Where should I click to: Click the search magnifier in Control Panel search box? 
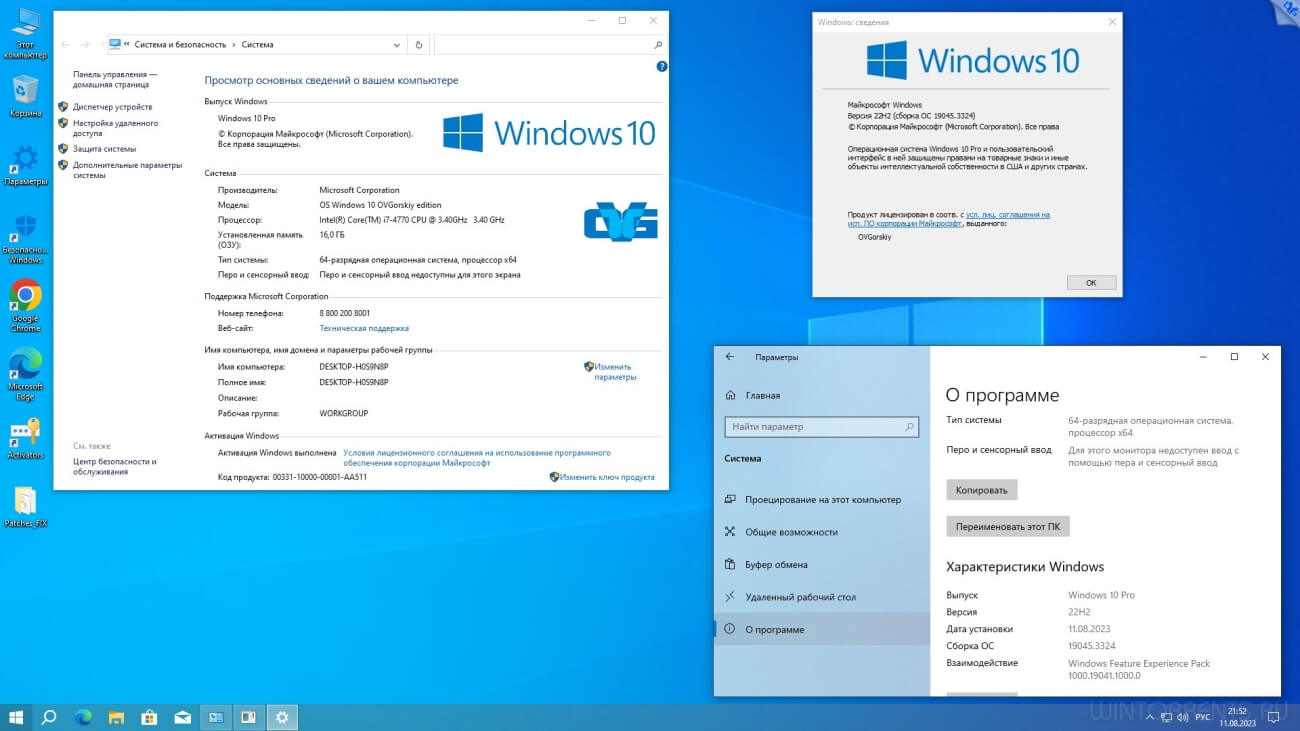tap(657, 44)
